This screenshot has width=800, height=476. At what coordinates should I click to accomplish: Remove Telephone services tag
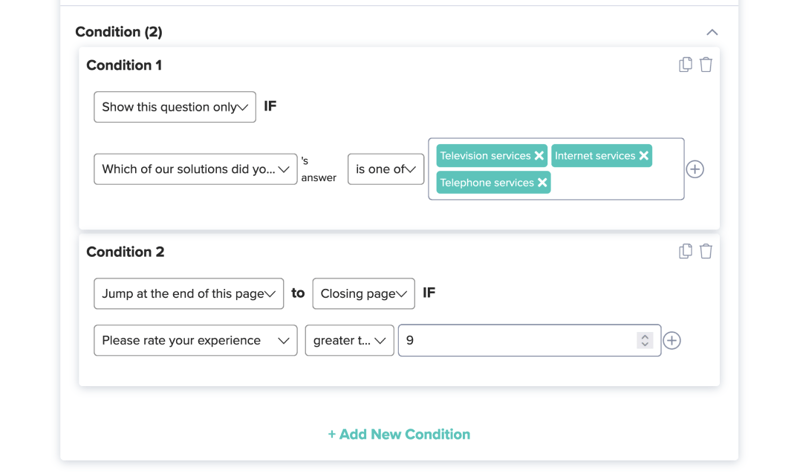coord(542,183)
